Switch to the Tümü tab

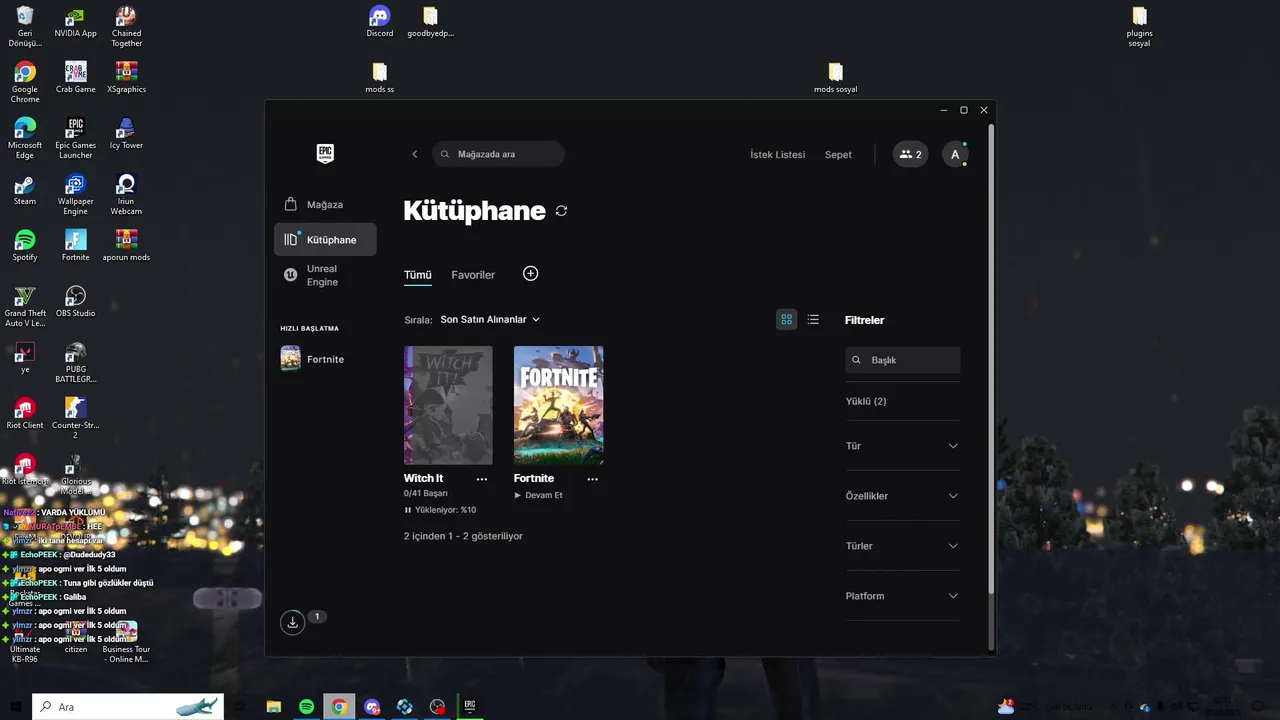418,275
